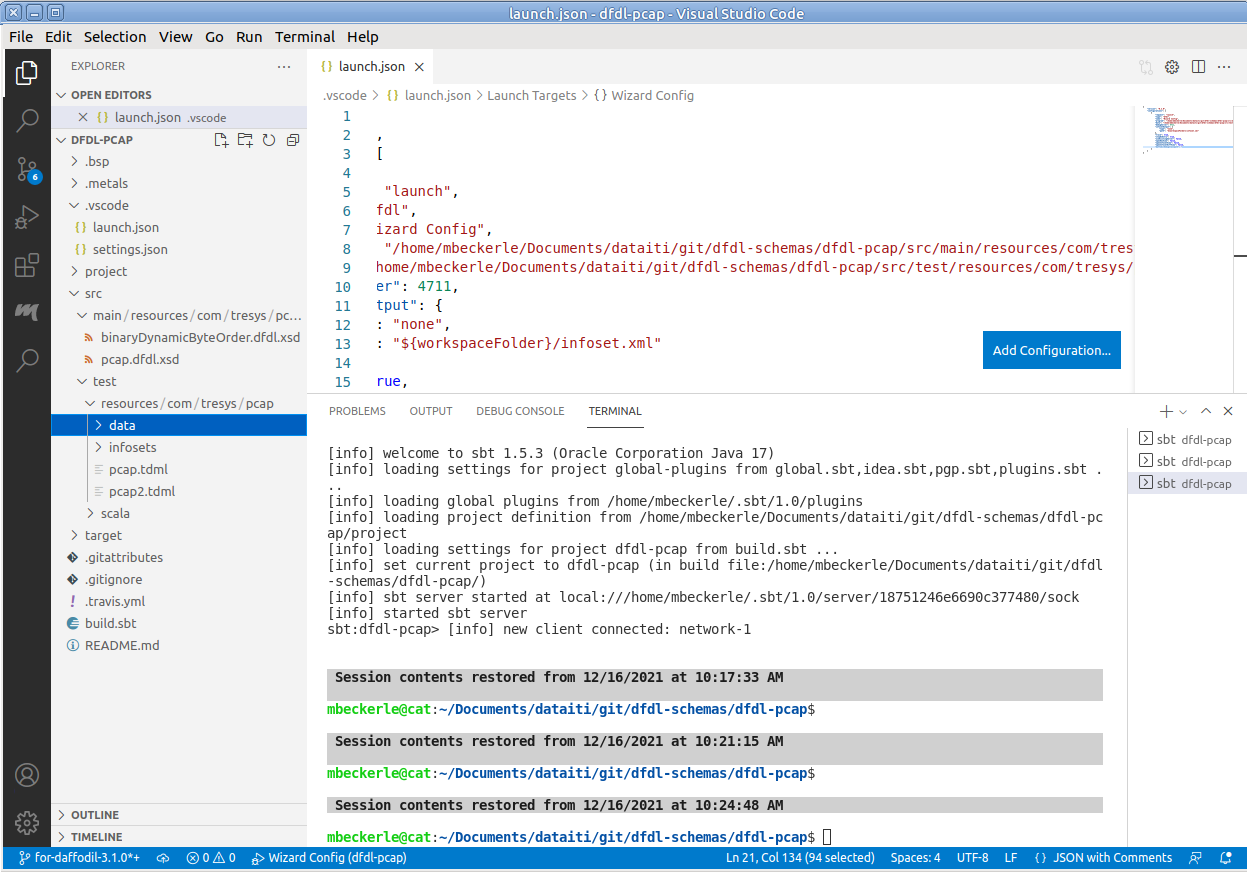Image resolution: width=1247 pixels, height=872 pixels.
Task: Open notifications bell in status bar
Action: point(1225,858)
